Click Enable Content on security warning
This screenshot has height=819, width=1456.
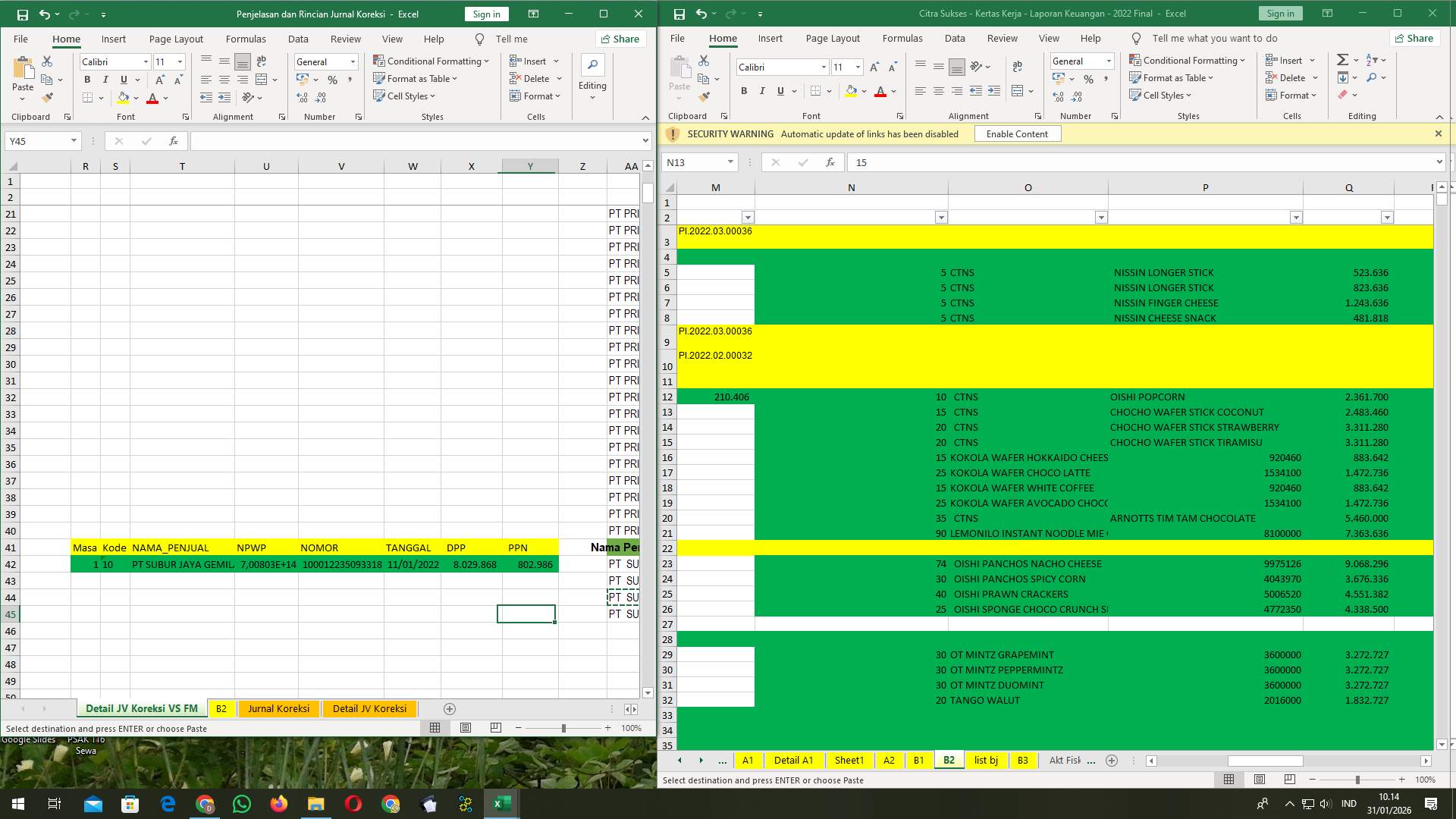click(x=1017, y=133)
